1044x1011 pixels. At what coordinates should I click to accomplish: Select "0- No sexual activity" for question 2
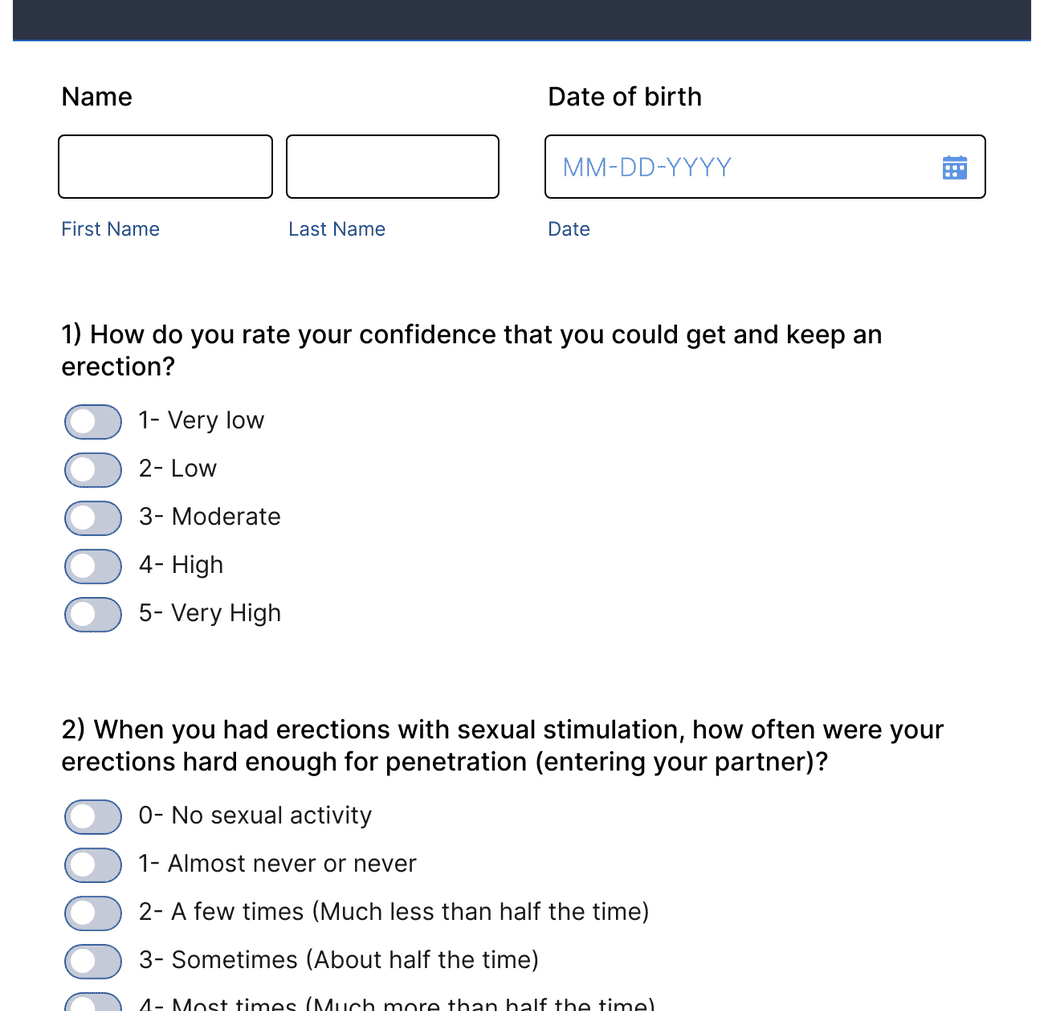[x=92, y=816]
